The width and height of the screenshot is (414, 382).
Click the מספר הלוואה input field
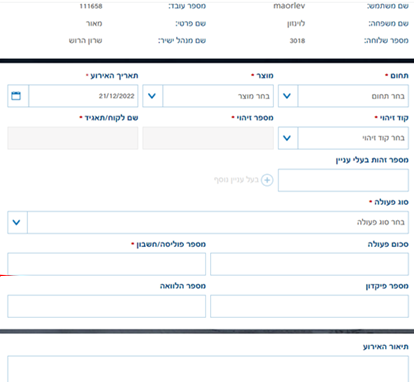pyautogui.click(x=107, y=306)
